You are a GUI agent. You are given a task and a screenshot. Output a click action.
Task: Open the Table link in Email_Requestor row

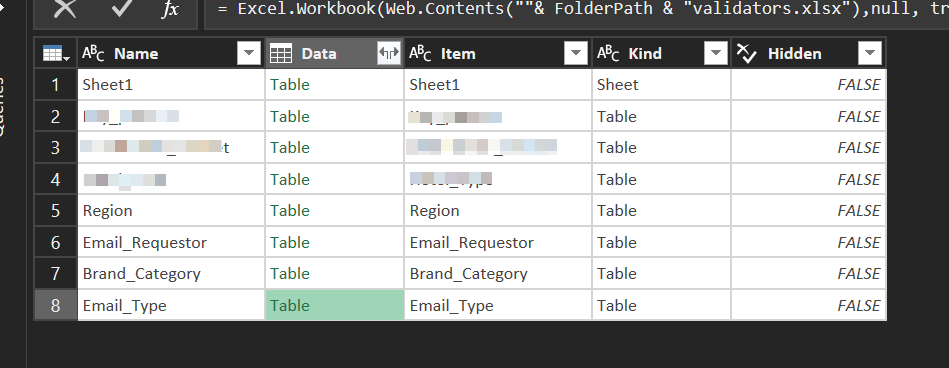(290, 242)
